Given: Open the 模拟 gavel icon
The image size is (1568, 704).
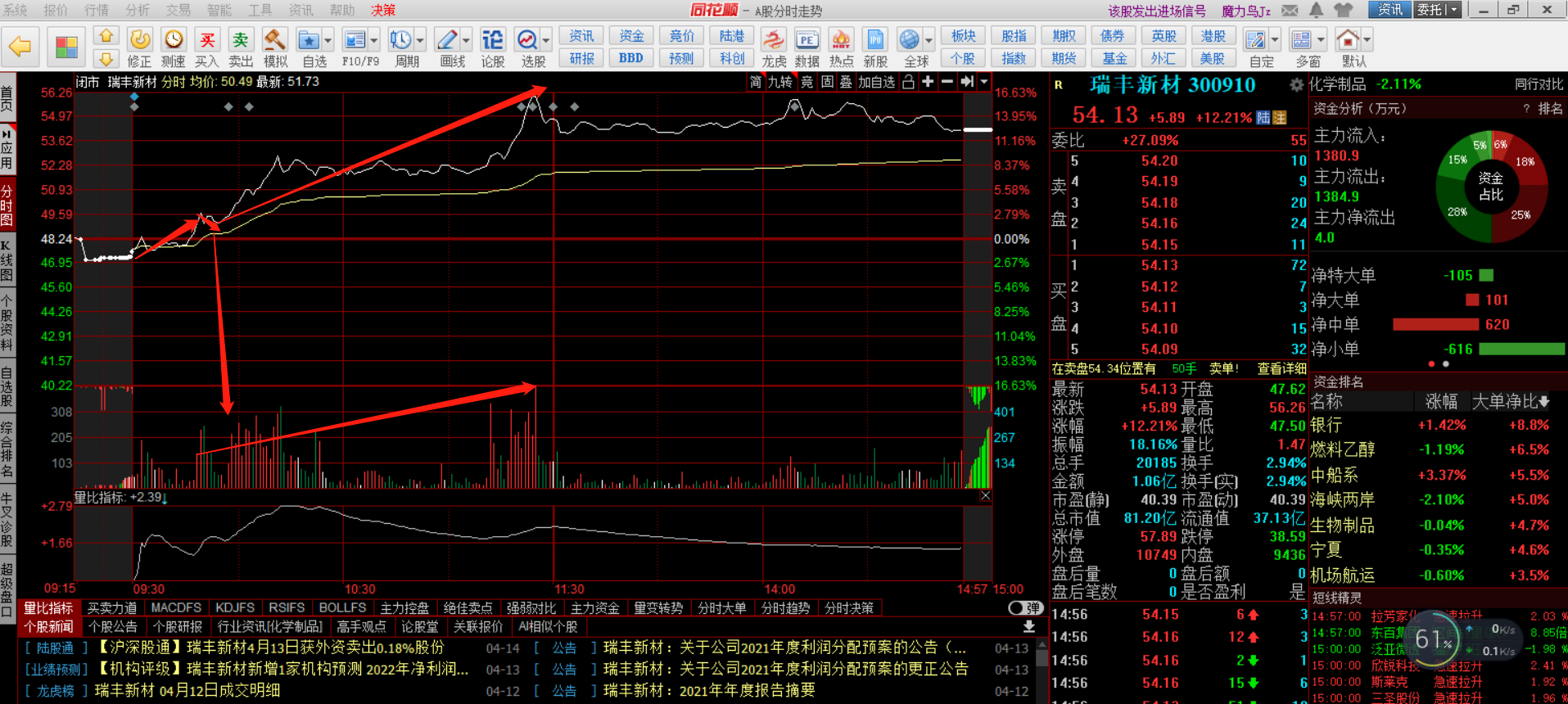Looking at the screenshot, I should [275, 39].
